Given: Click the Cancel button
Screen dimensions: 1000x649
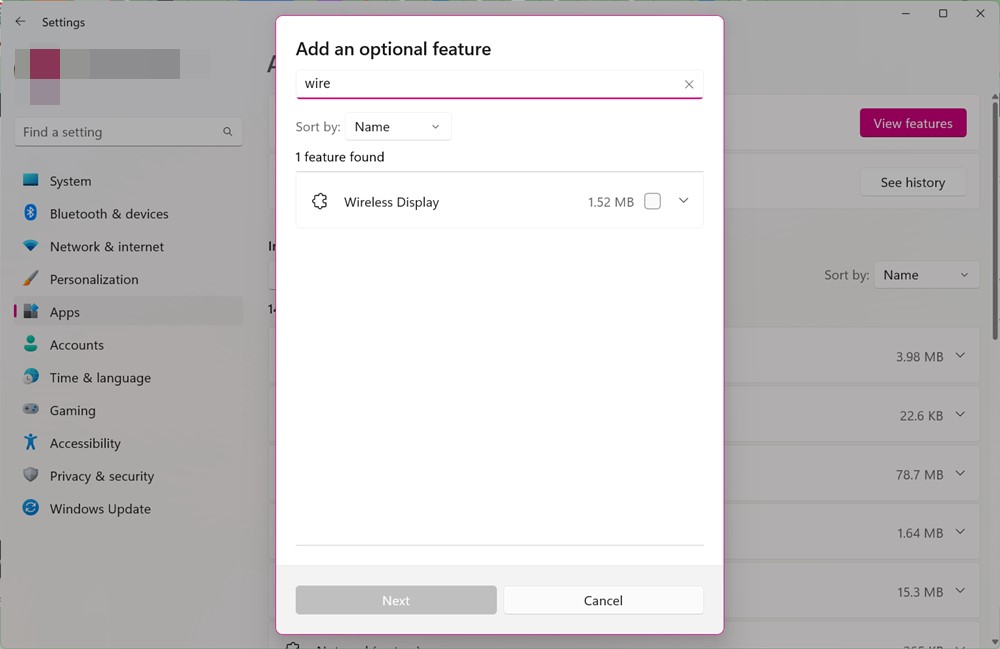Looking at the screenshot, I should click(603, 600).
